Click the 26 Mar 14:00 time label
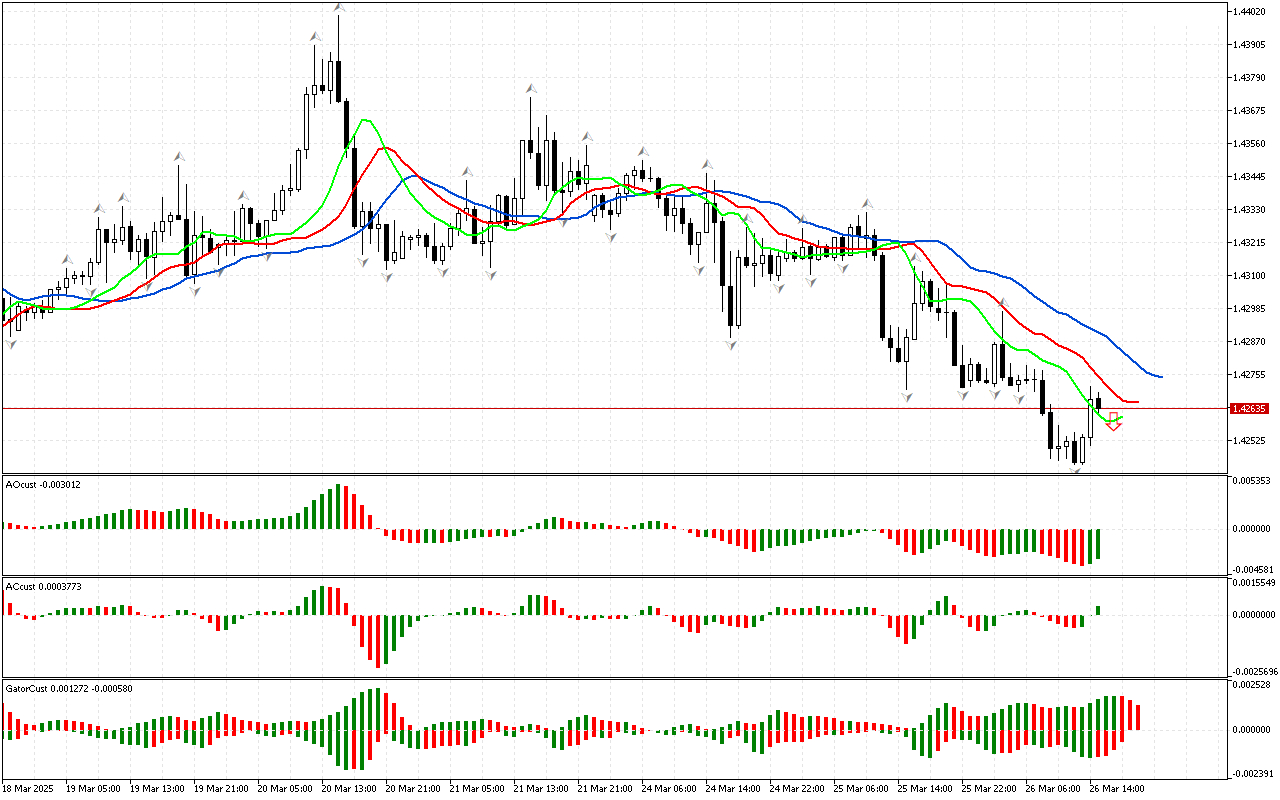The width and height of the screenshot is (1280, 800). pos(1116,788)
